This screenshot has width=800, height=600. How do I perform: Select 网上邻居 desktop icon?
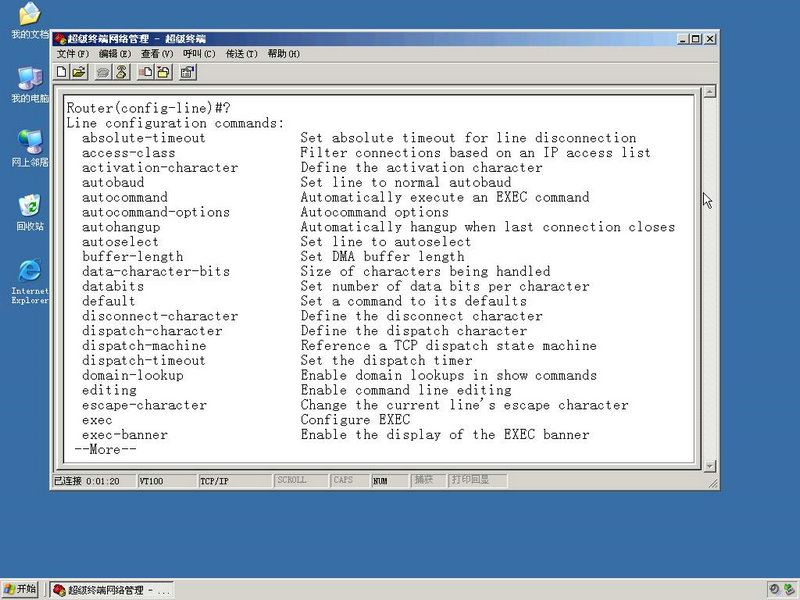point(30,148)
